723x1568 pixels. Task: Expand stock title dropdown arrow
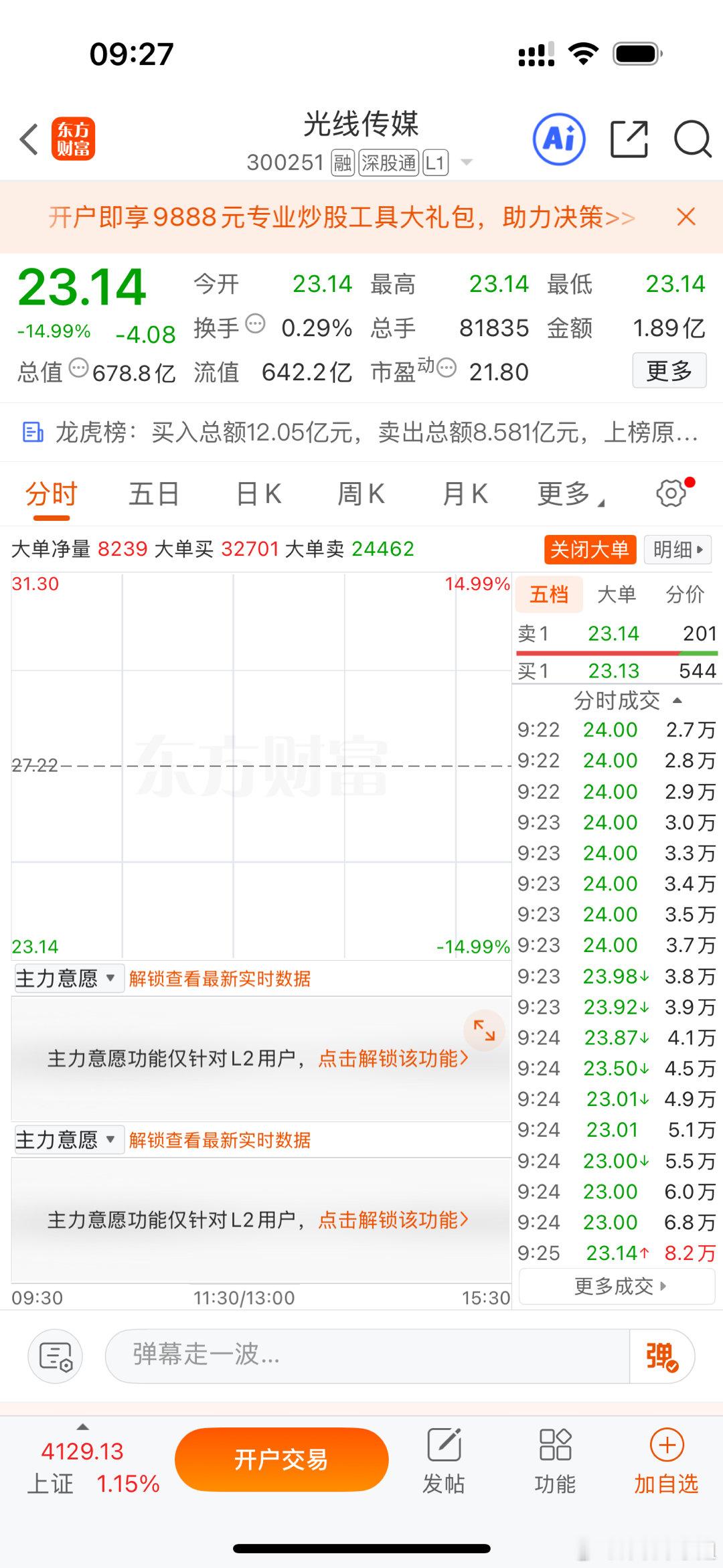(467, 163)
